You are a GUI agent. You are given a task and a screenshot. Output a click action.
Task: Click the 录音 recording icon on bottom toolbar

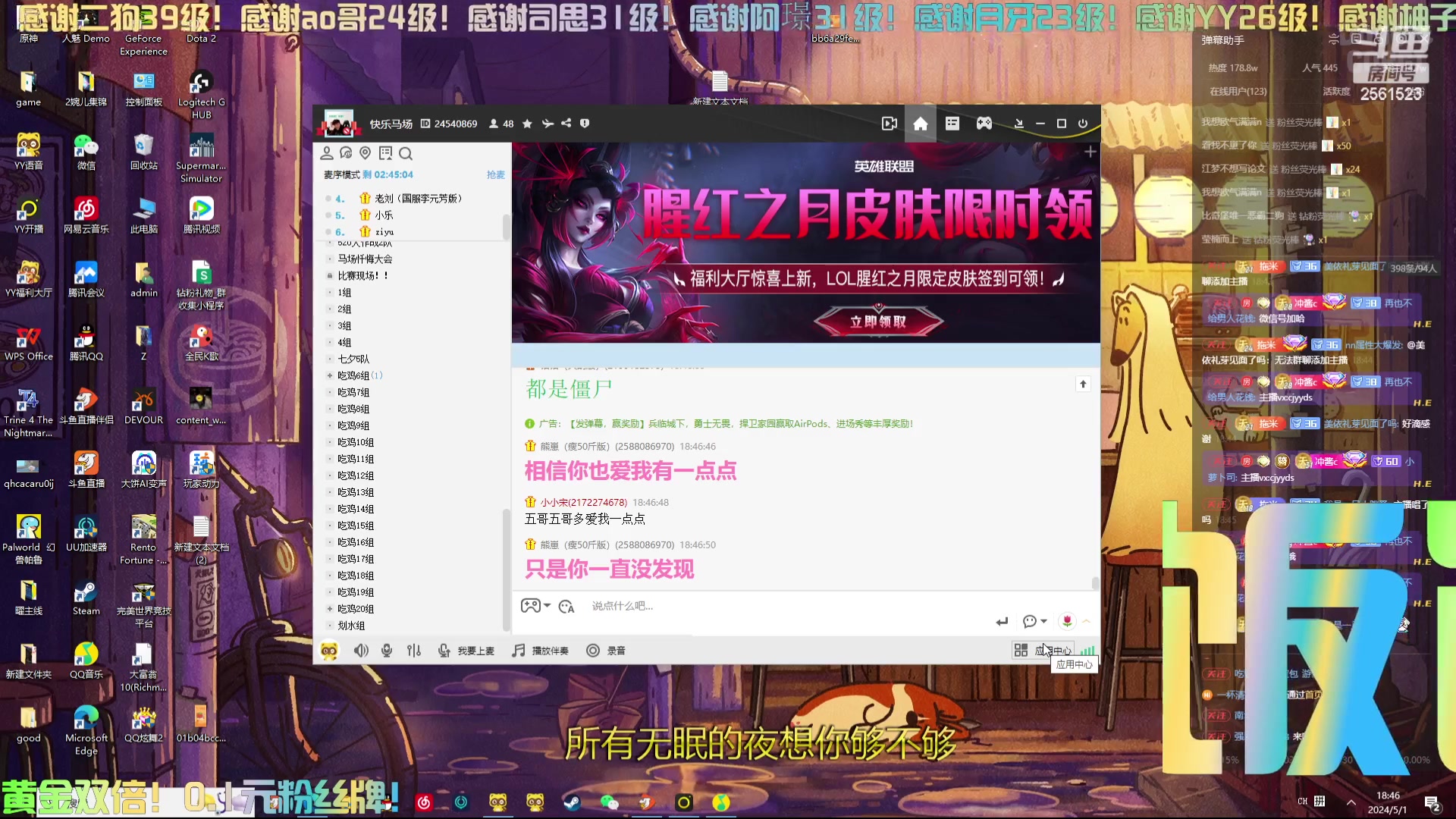(592, 650)
